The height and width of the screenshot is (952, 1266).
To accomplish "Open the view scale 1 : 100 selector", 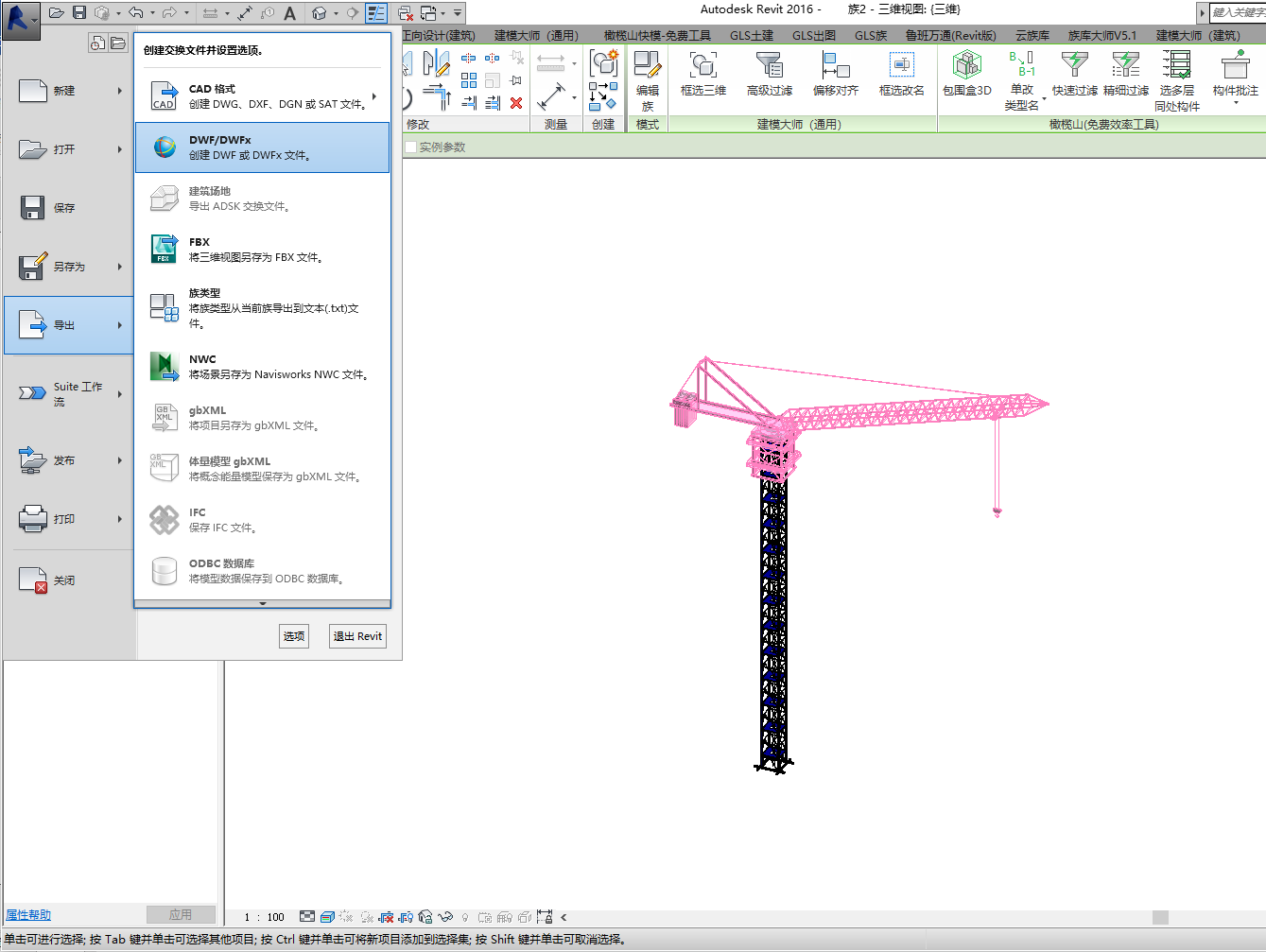I will 264,917.
